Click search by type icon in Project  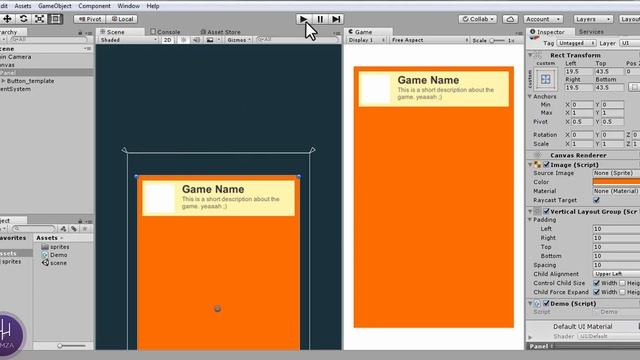[63, 229]
